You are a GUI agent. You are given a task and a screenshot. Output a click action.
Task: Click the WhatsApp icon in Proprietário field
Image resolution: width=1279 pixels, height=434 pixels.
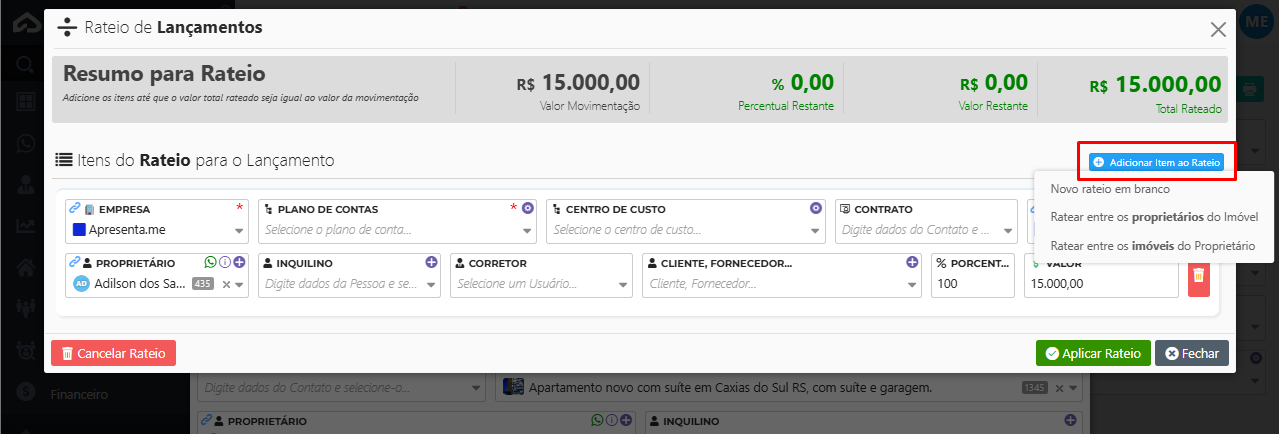pos(210,262)
